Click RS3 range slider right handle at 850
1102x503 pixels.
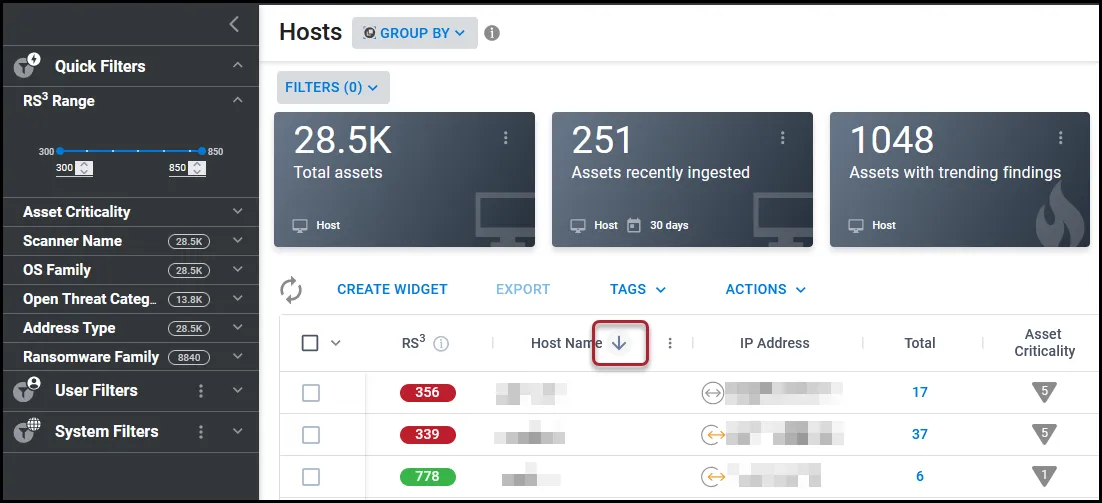[x=202, y=151]
